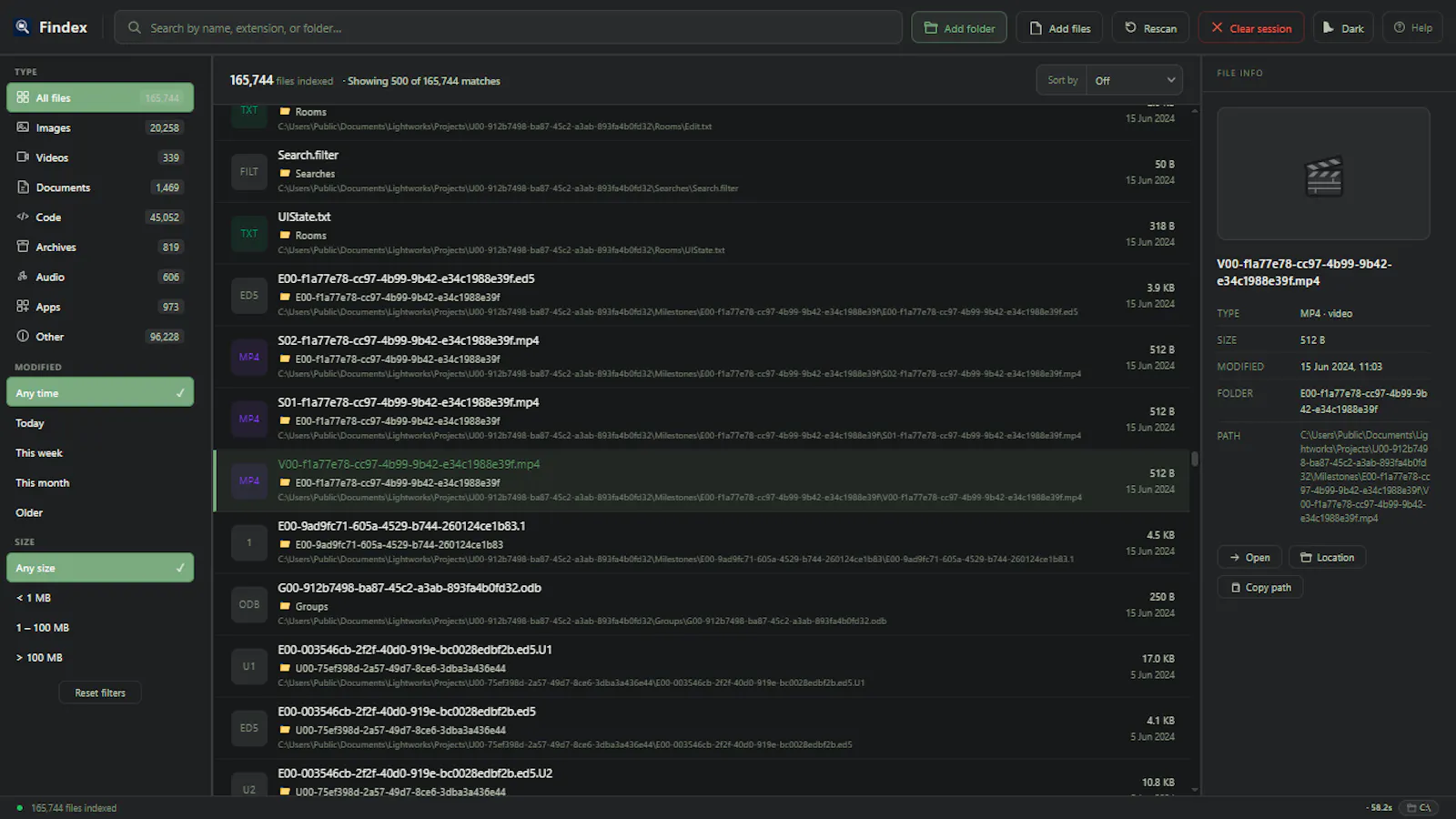Click the 58.2s status bar timer
Viewport: 1456px width, 819px height.
1380,808
